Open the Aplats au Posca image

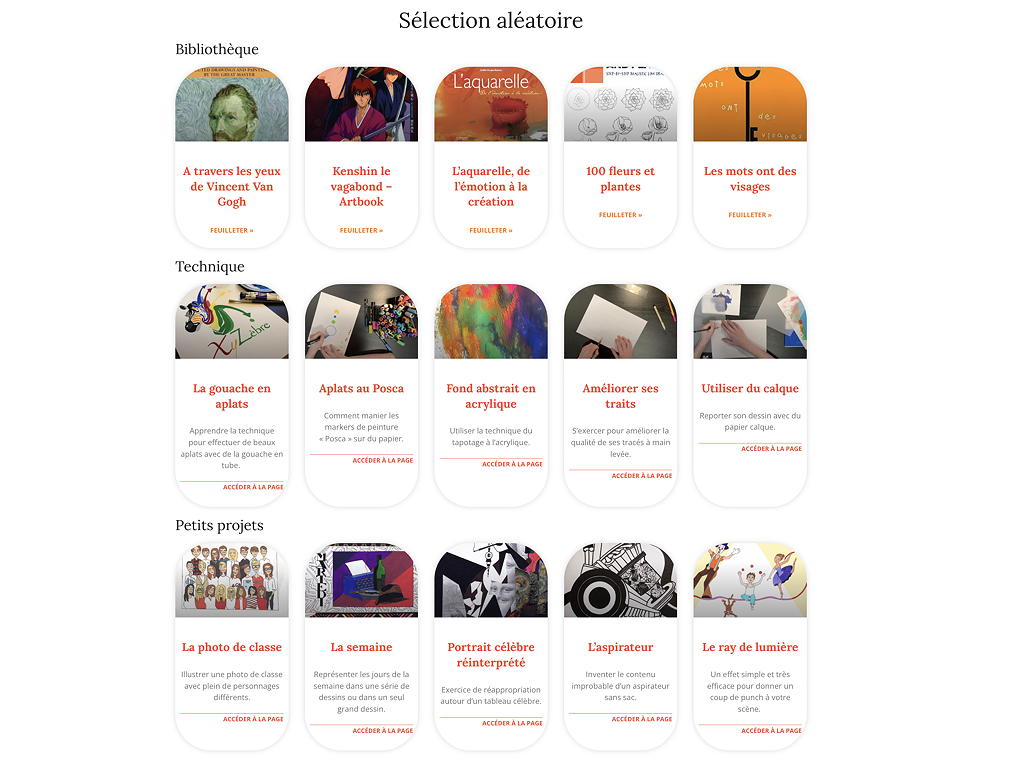pyautogui.click(x=361, y=321)
